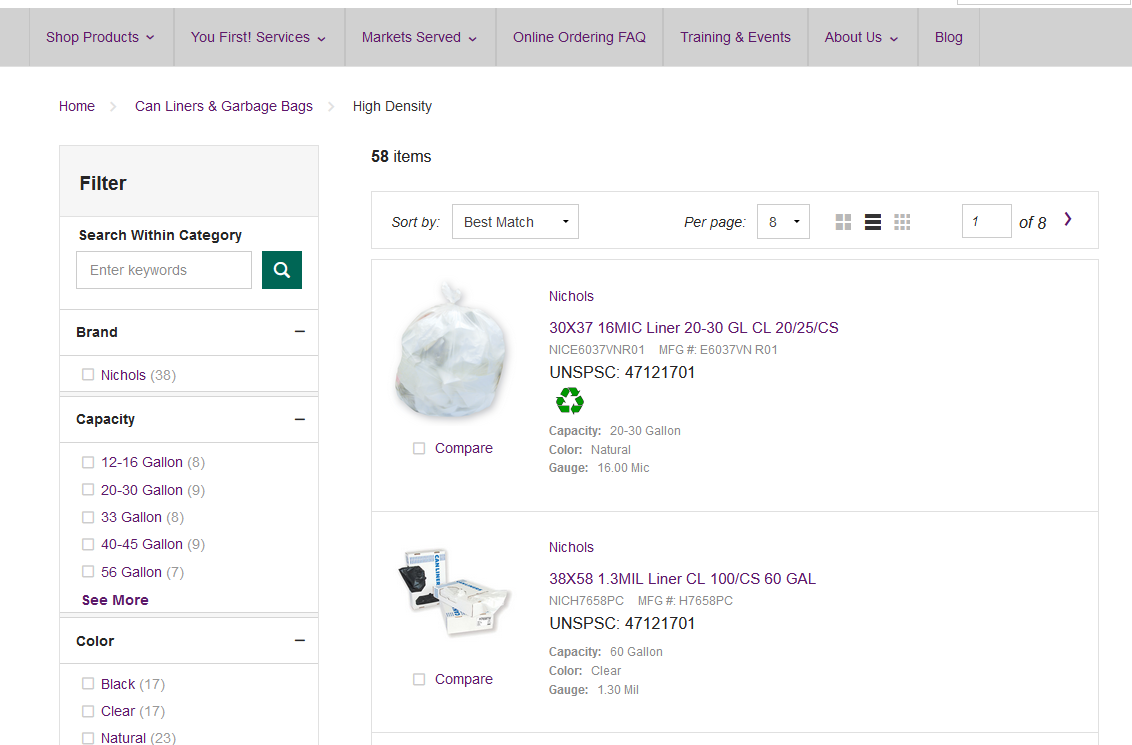
Task: Open Training & Events page
Action: point(735,38)
